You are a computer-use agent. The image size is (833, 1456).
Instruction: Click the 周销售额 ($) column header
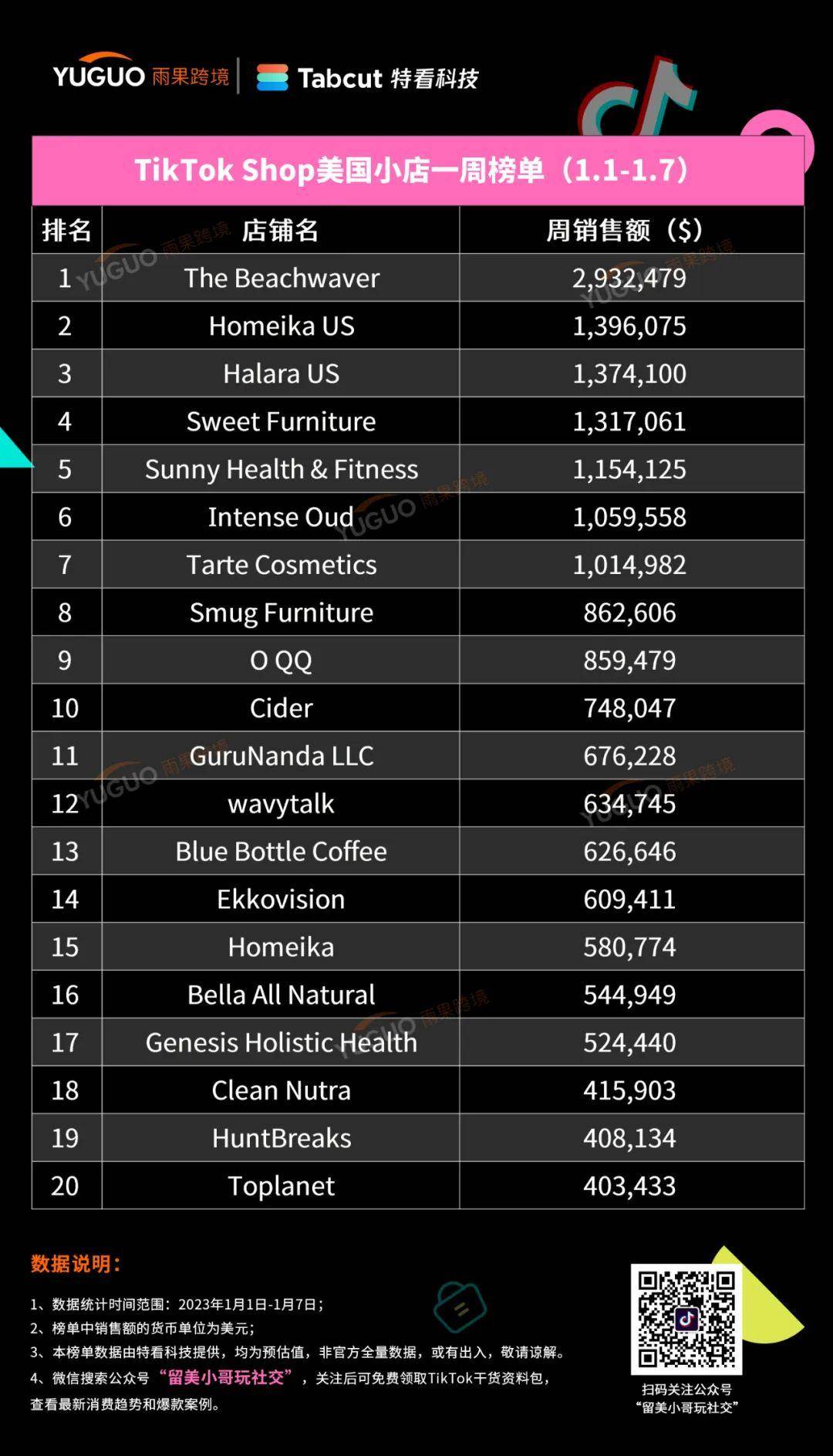pyautogui.click(x=630, y=230)
